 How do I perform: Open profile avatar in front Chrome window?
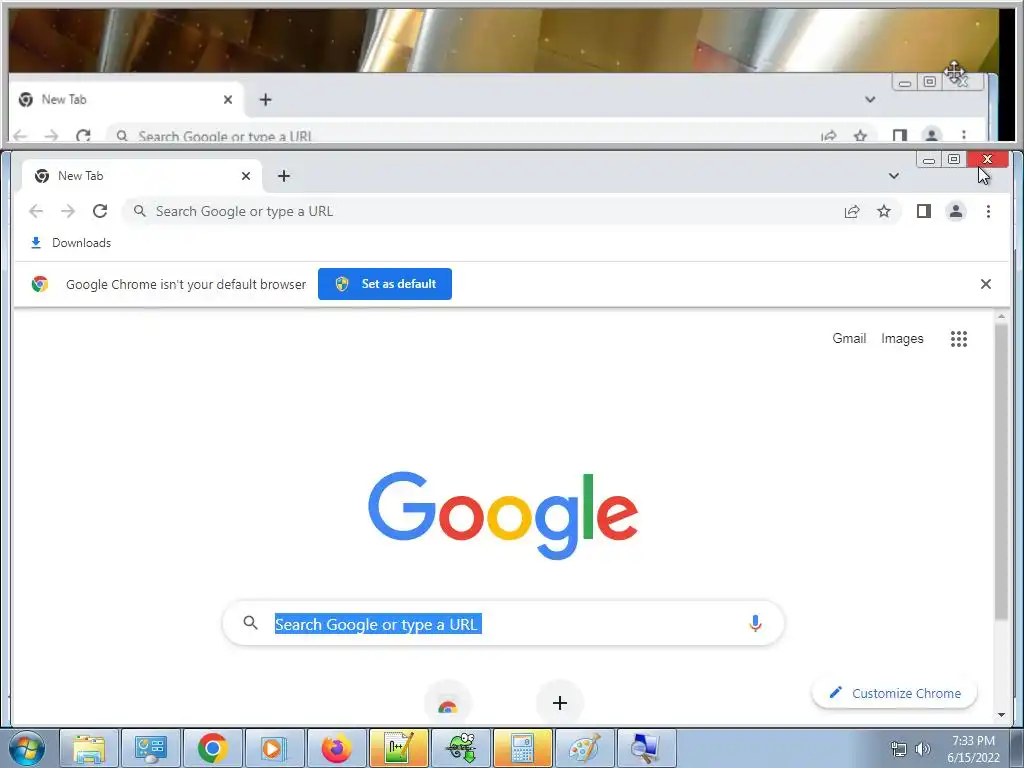point(955,211)
